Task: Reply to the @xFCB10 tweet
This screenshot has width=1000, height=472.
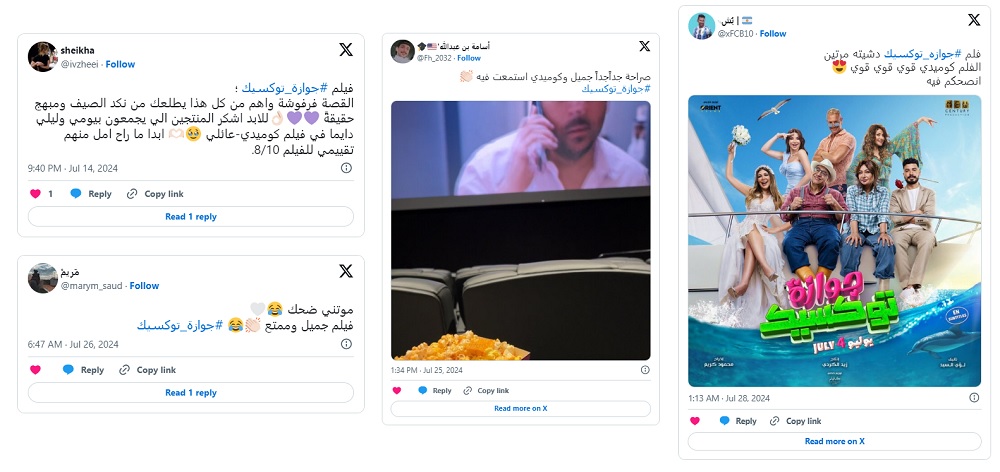Action: tap(738, 421)
